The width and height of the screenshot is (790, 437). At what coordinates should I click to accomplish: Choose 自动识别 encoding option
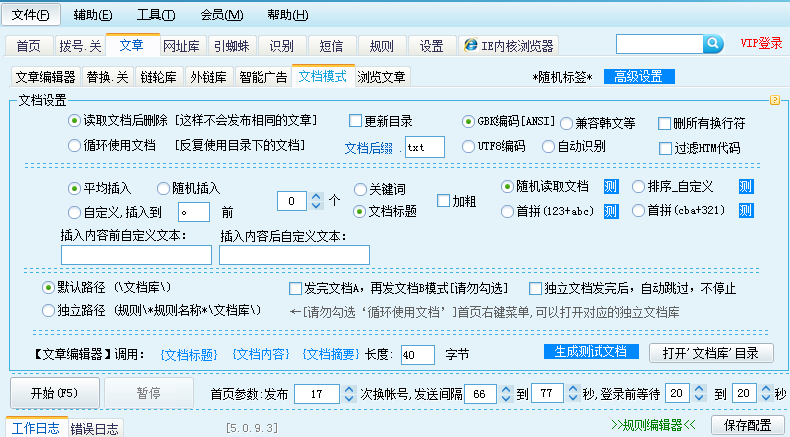point(548,147)
